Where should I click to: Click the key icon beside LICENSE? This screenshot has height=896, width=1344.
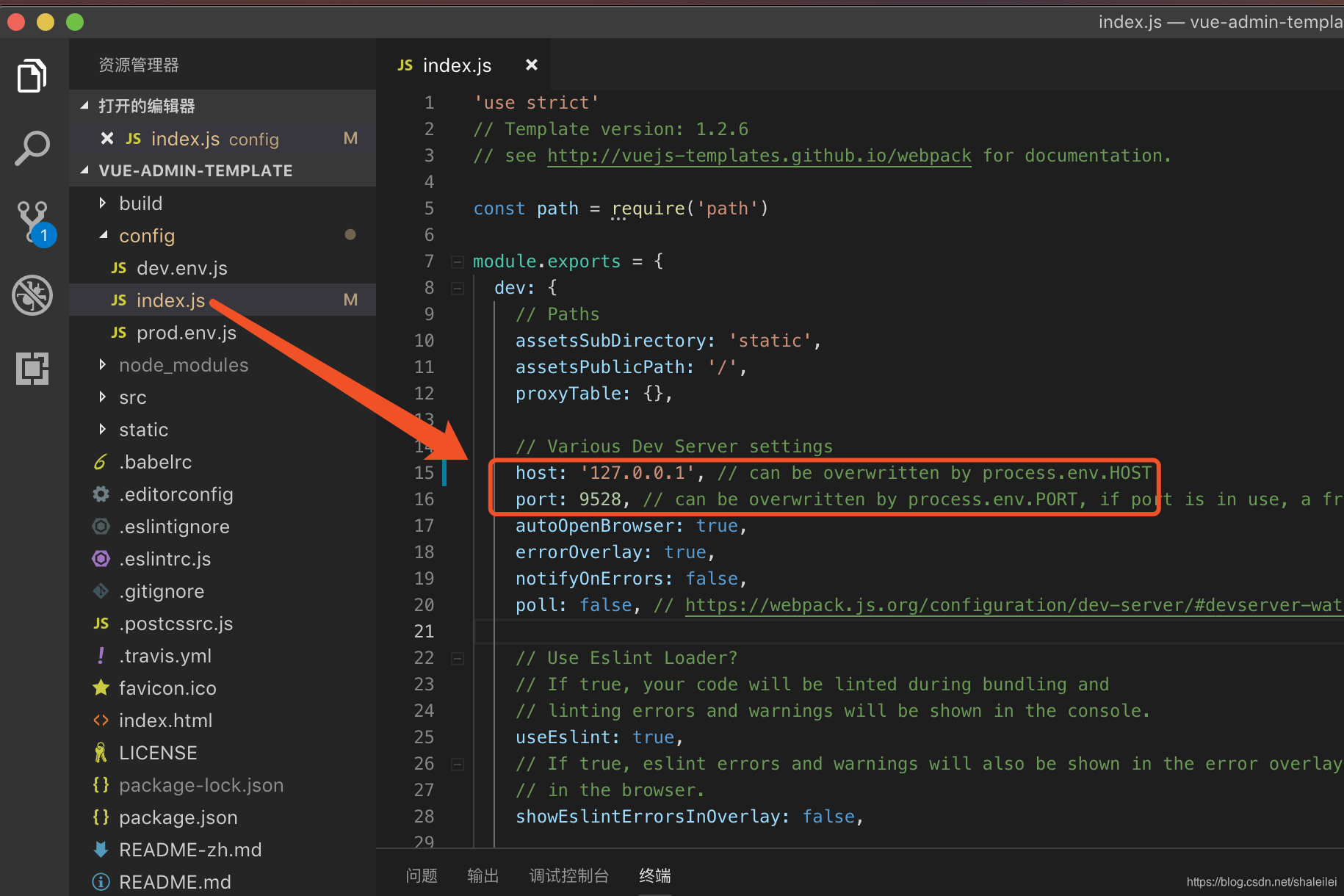(x=101, y=752)
